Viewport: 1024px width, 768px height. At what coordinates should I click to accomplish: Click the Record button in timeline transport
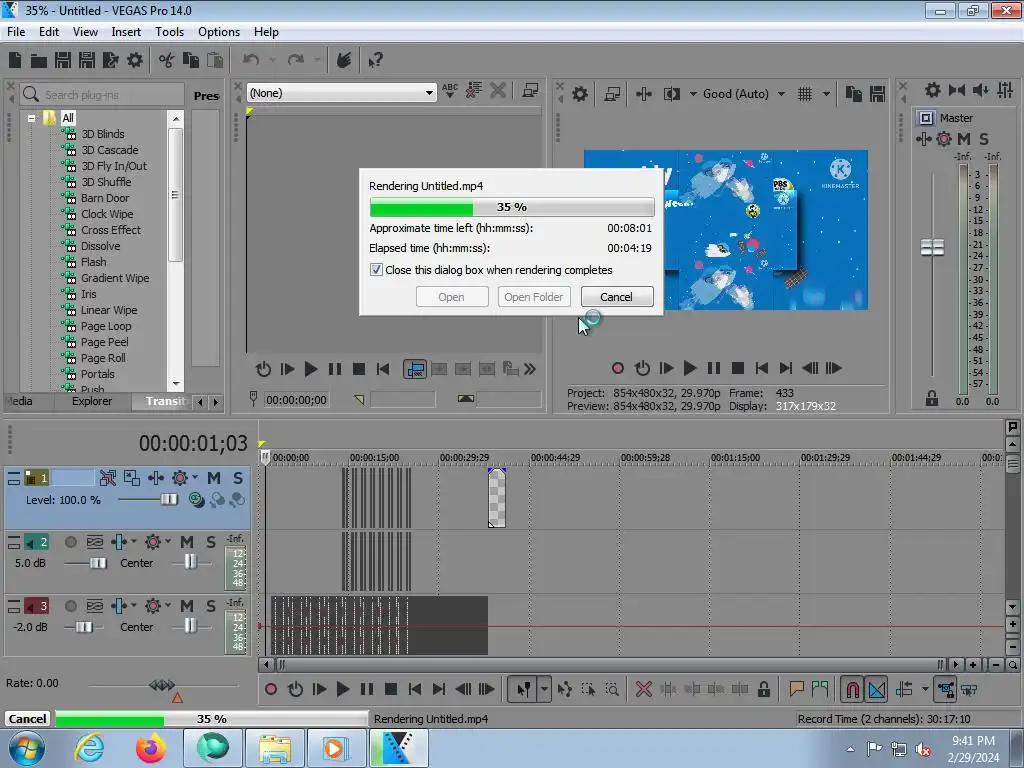[271, 689]
